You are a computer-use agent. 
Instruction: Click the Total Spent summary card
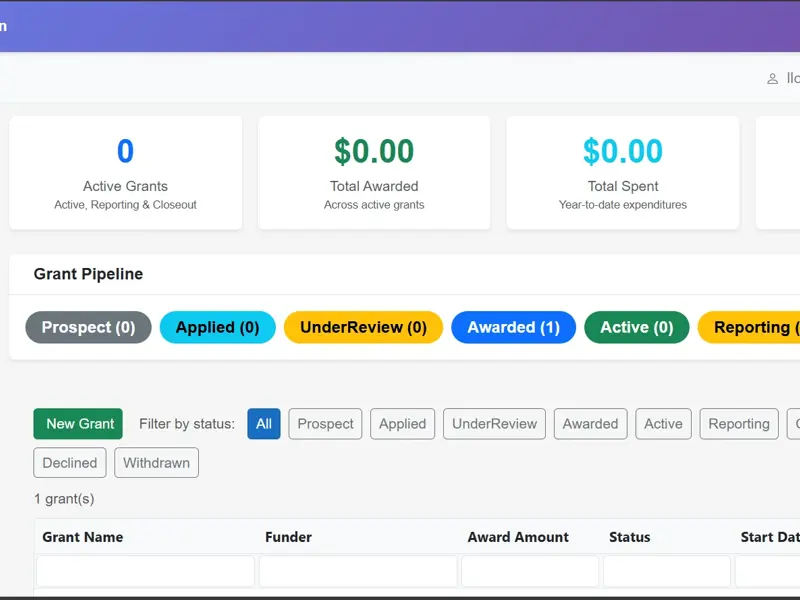622,173
